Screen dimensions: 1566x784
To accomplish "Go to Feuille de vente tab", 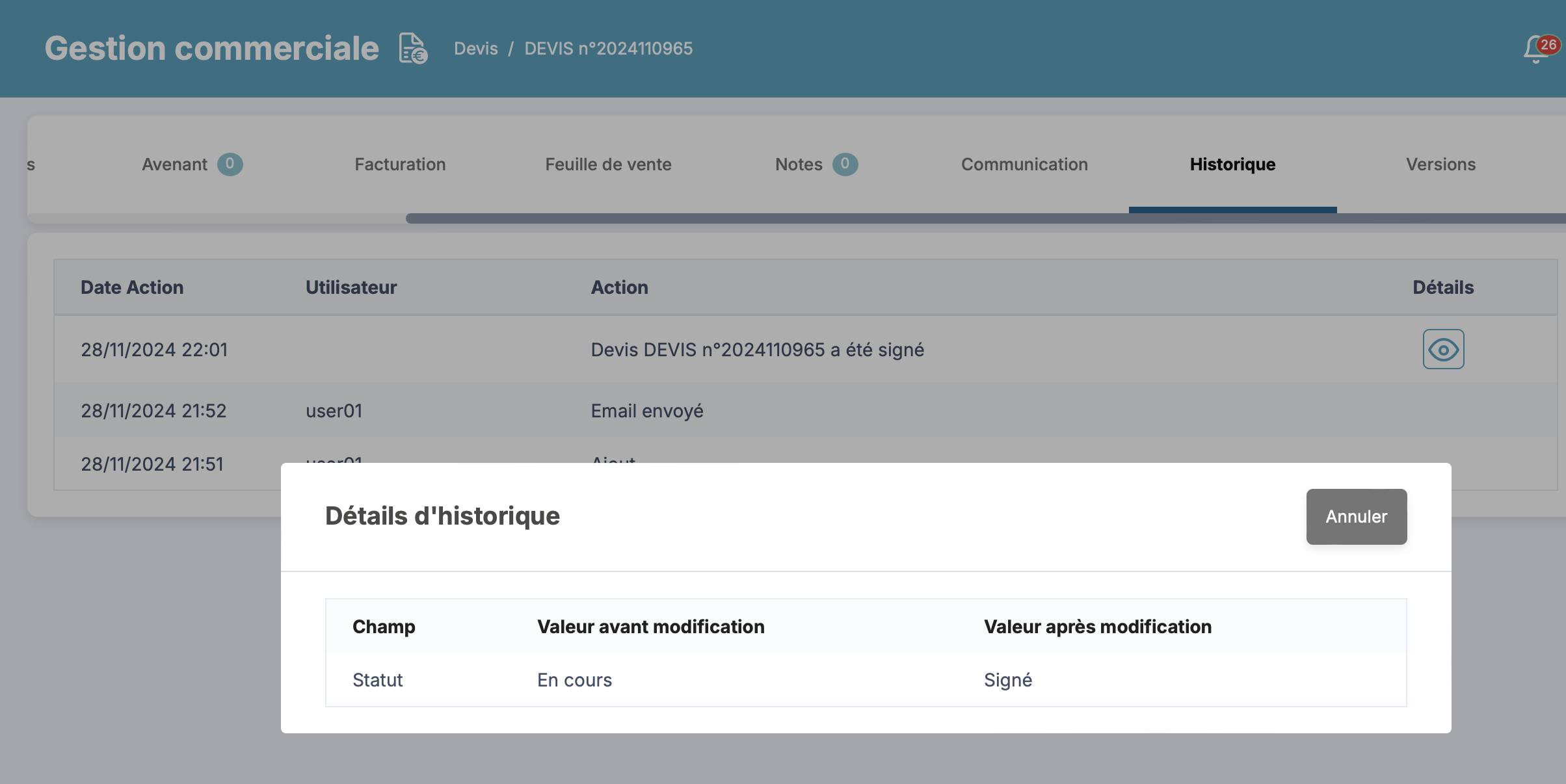I will click(x=608, y=164).
